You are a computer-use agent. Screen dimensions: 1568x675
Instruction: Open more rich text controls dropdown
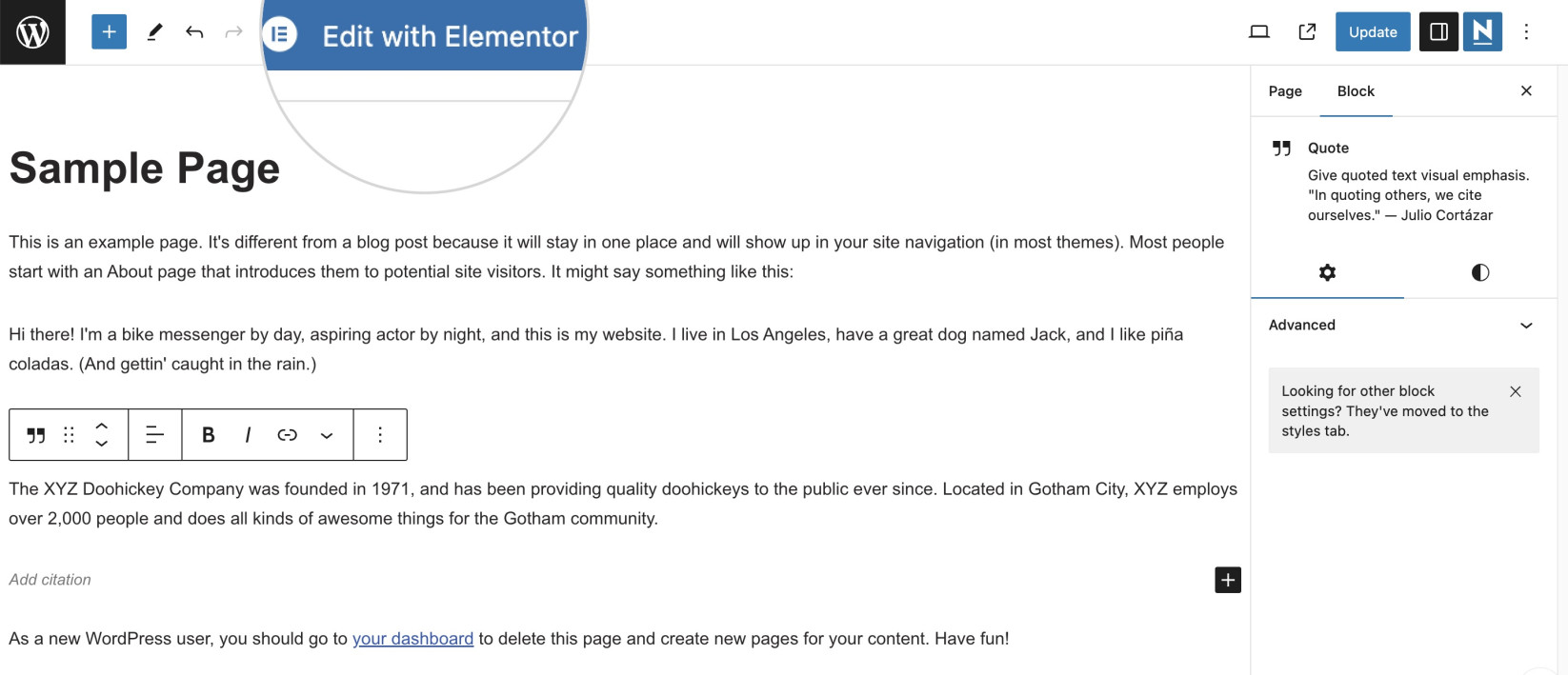tap(327, 435)
